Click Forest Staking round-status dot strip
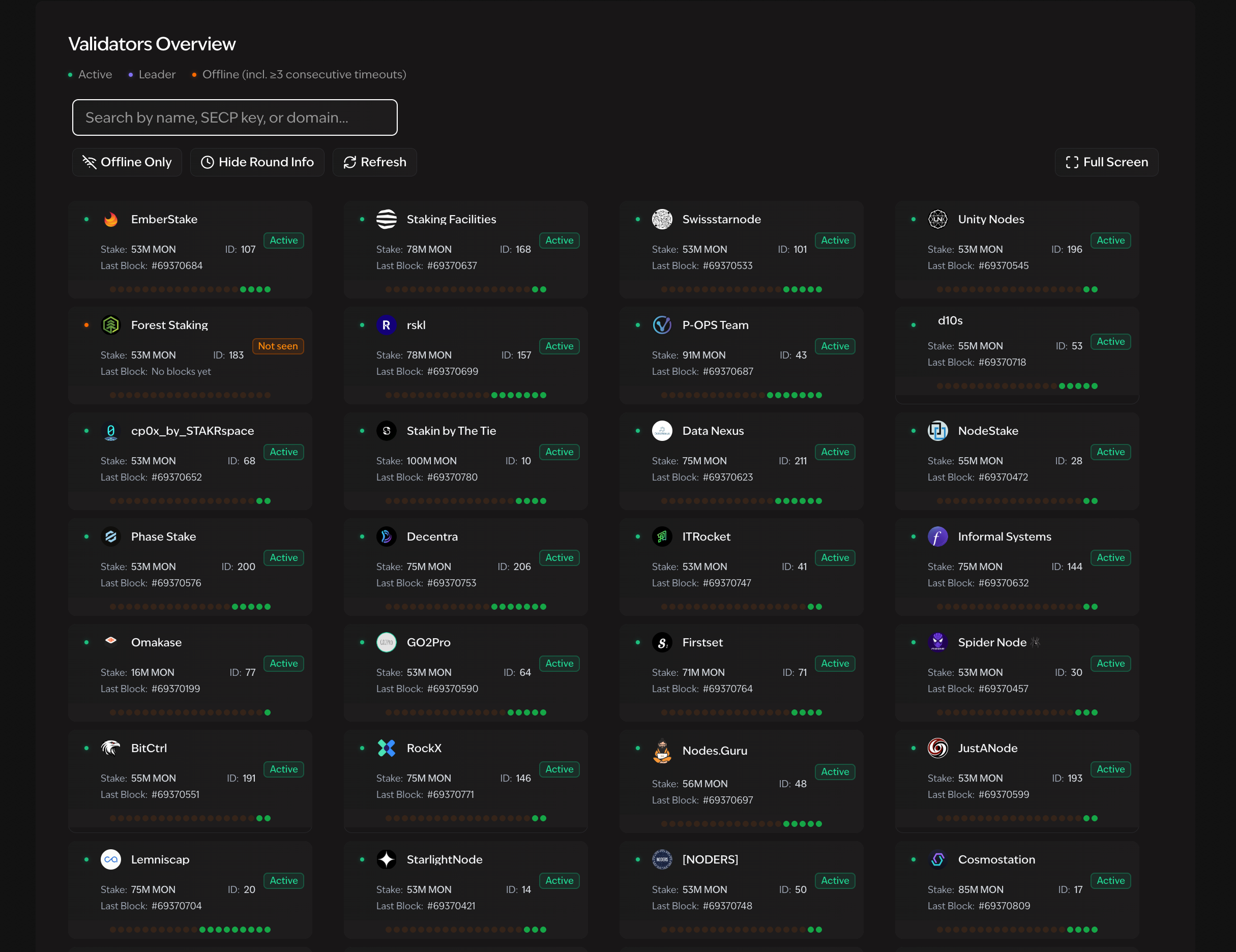Viewport: 1236px width, 952px height. point(190,396)
